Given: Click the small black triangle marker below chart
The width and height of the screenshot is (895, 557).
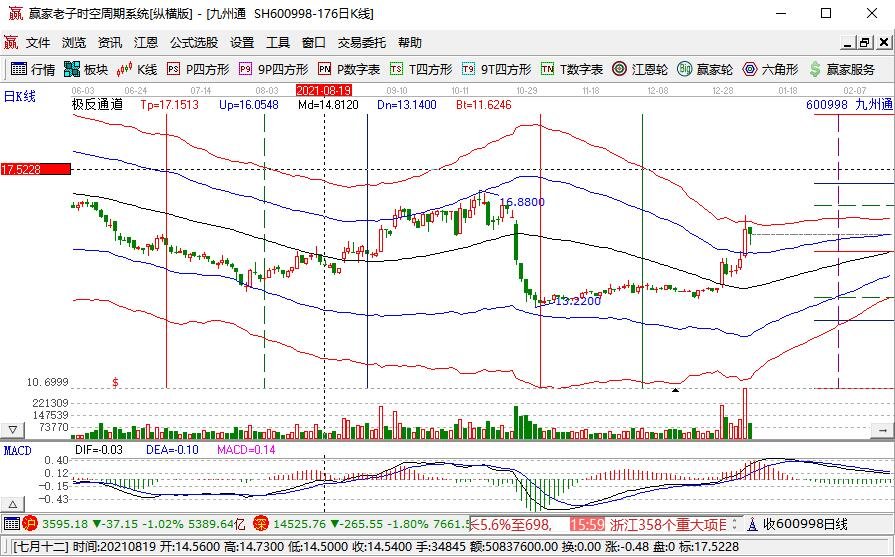Looking at the screenshot, I should tap(675, 390).
